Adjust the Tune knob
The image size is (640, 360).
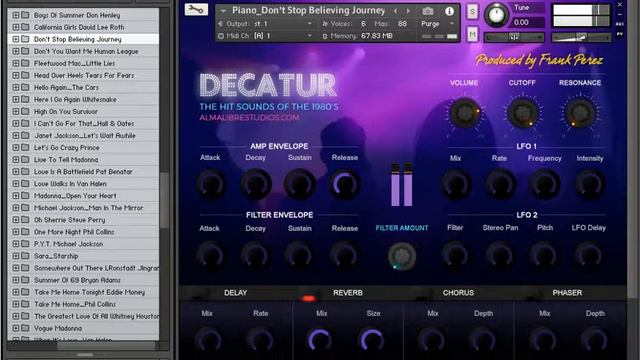click(496, 15)
